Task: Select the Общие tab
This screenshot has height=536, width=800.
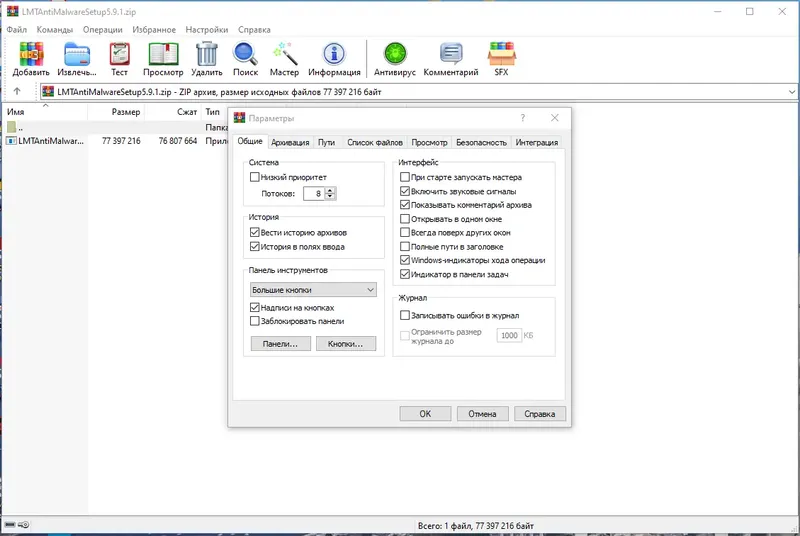Action: pos(250,141)
